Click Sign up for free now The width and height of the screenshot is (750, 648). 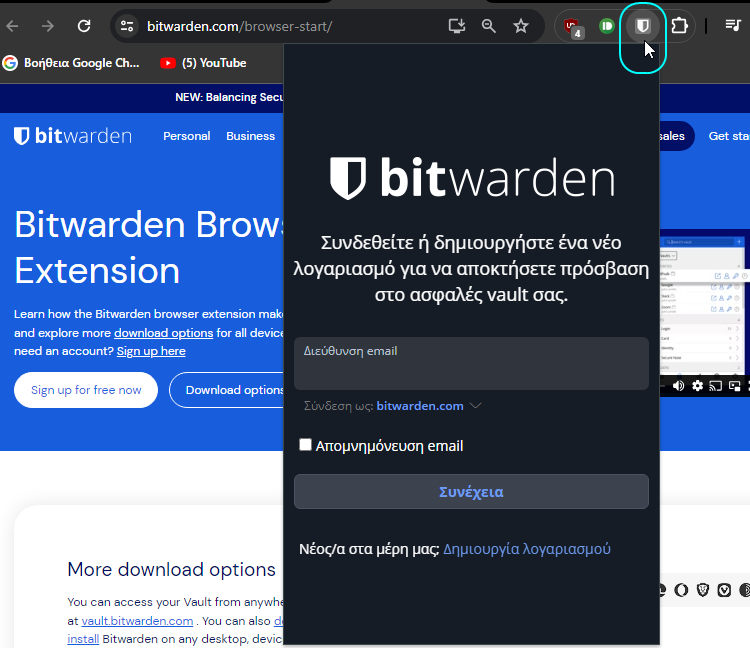[x=86, y=390]
